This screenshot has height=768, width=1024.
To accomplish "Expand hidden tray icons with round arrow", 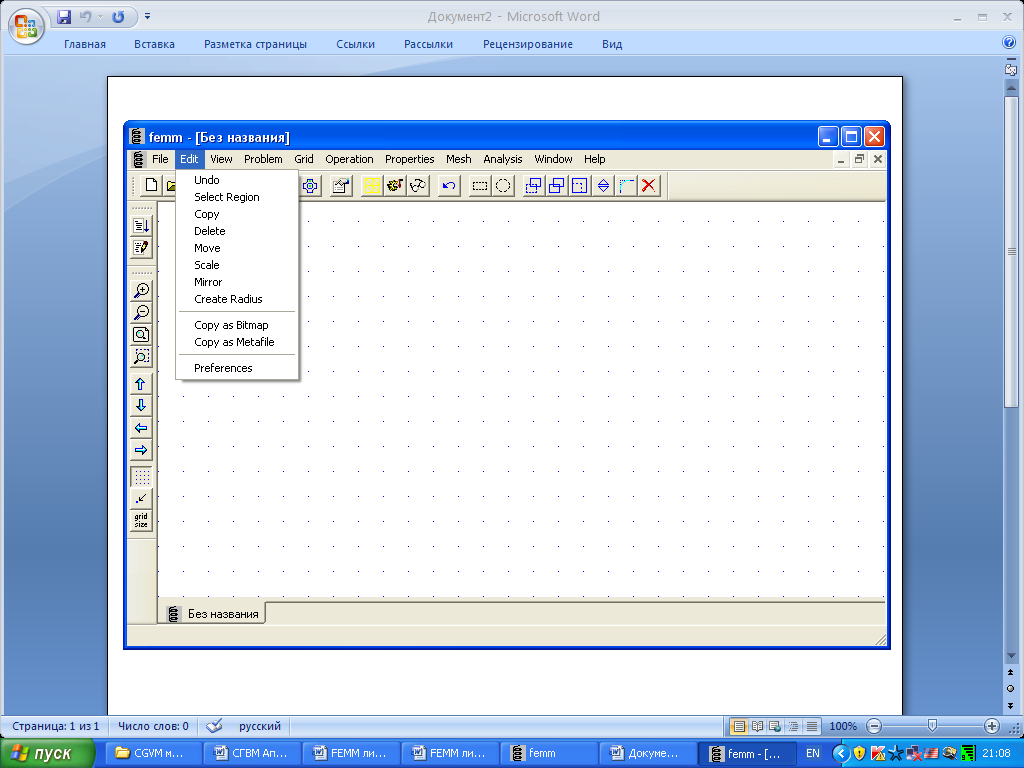I will coord(841,754).
